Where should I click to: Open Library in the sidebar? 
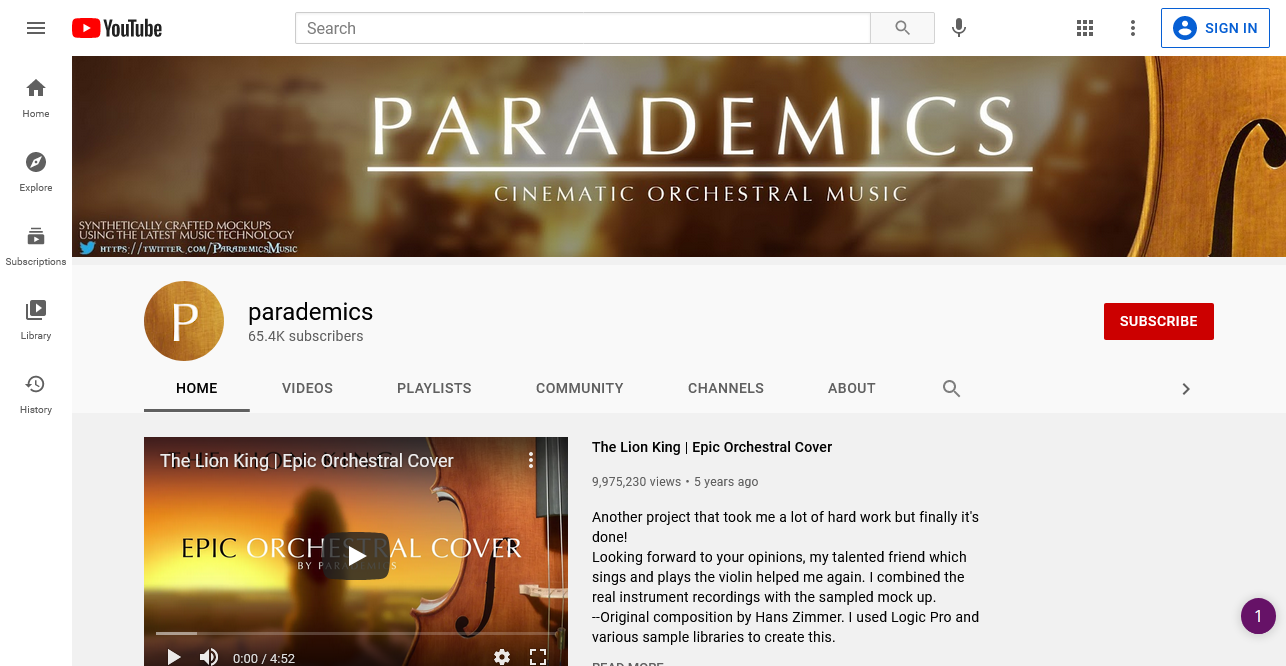point(36,320)
